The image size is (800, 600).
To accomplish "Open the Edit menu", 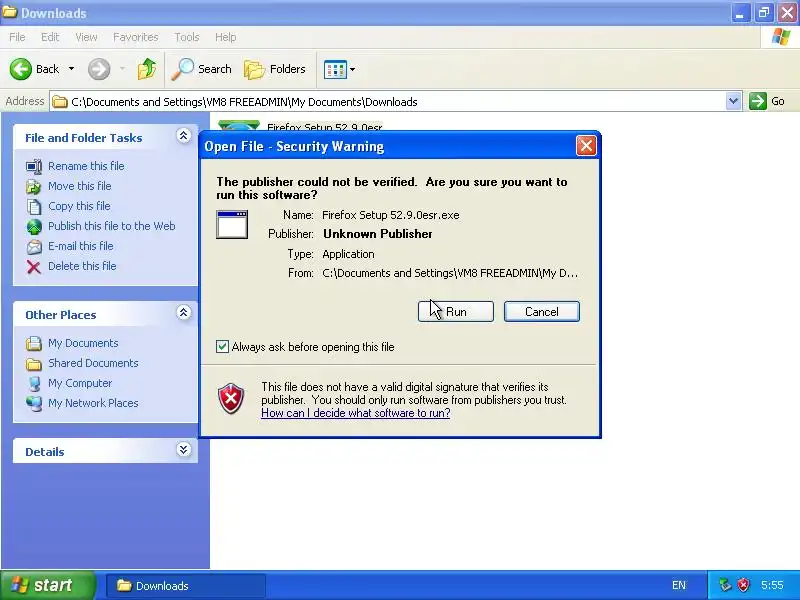I will (50, 37).
